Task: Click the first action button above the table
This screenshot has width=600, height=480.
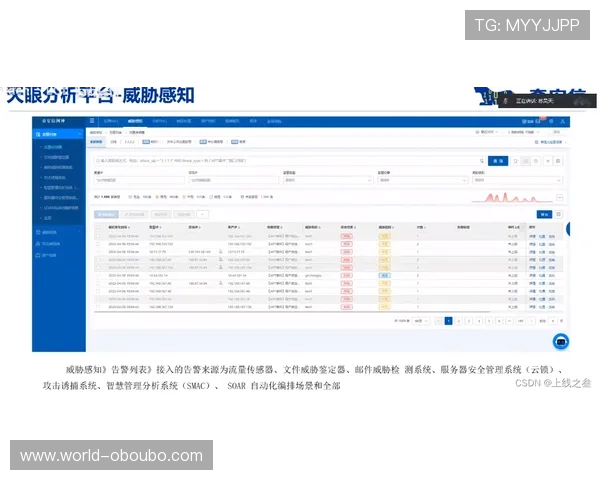Action: point(106,214)
